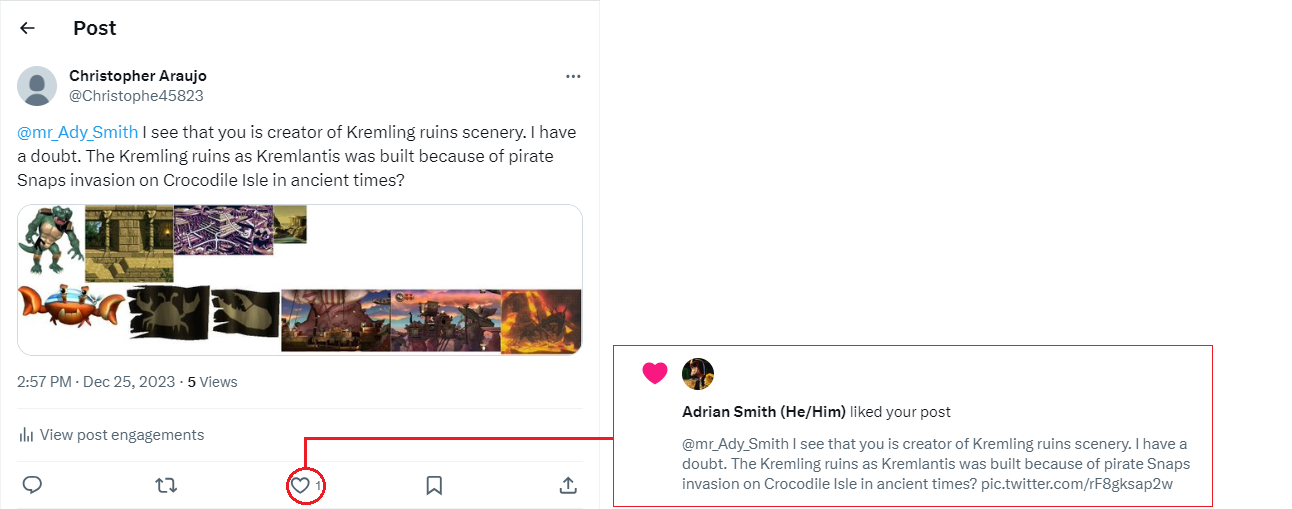Click the share upload icon
The image size is (1292, 509).
[x=568, y=485]
